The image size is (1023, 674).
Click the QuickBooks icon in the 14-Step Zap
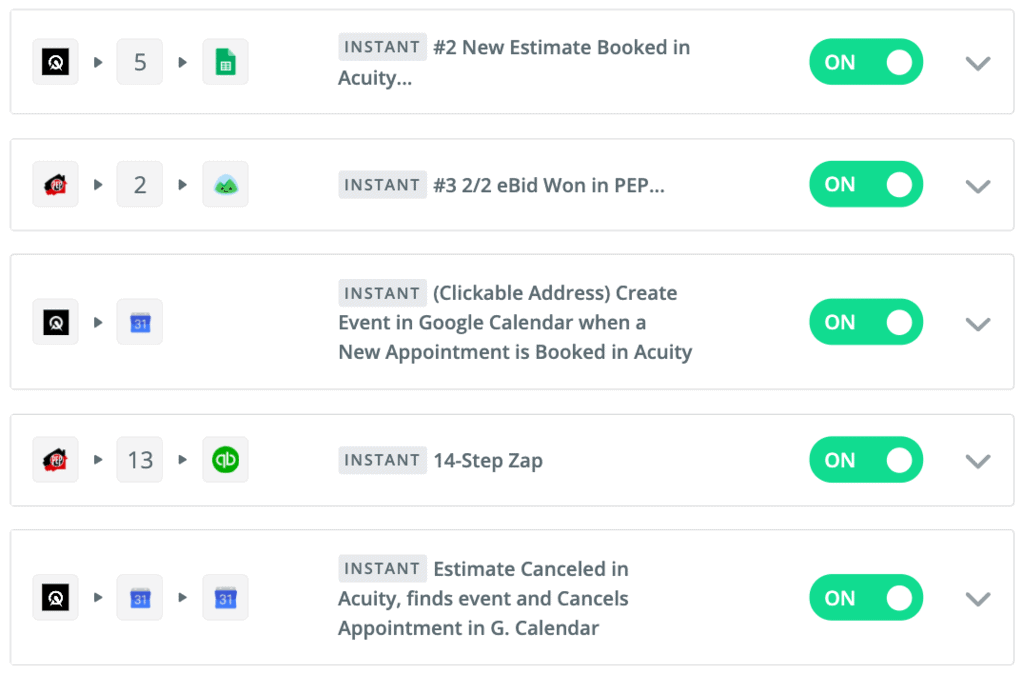click(225, 459)
